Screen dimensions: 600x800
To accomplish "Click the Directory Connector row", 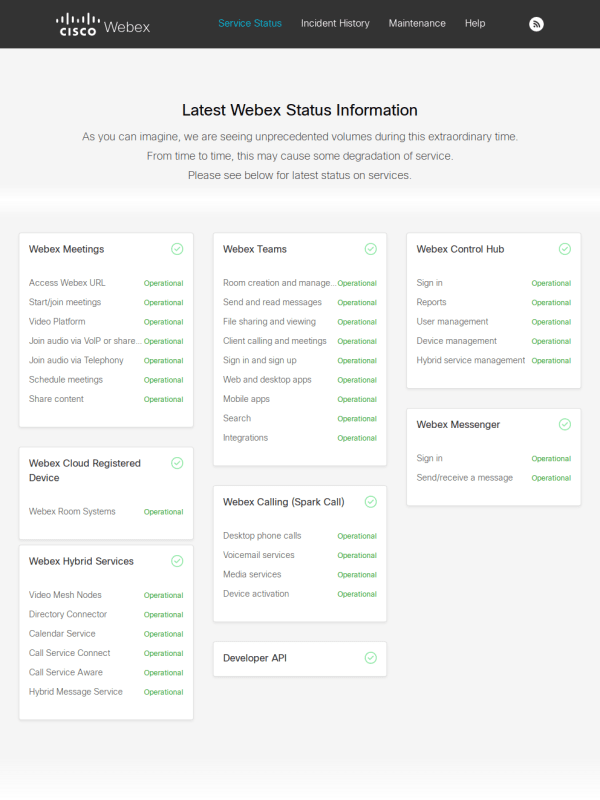I will click(x=106, y=614).
